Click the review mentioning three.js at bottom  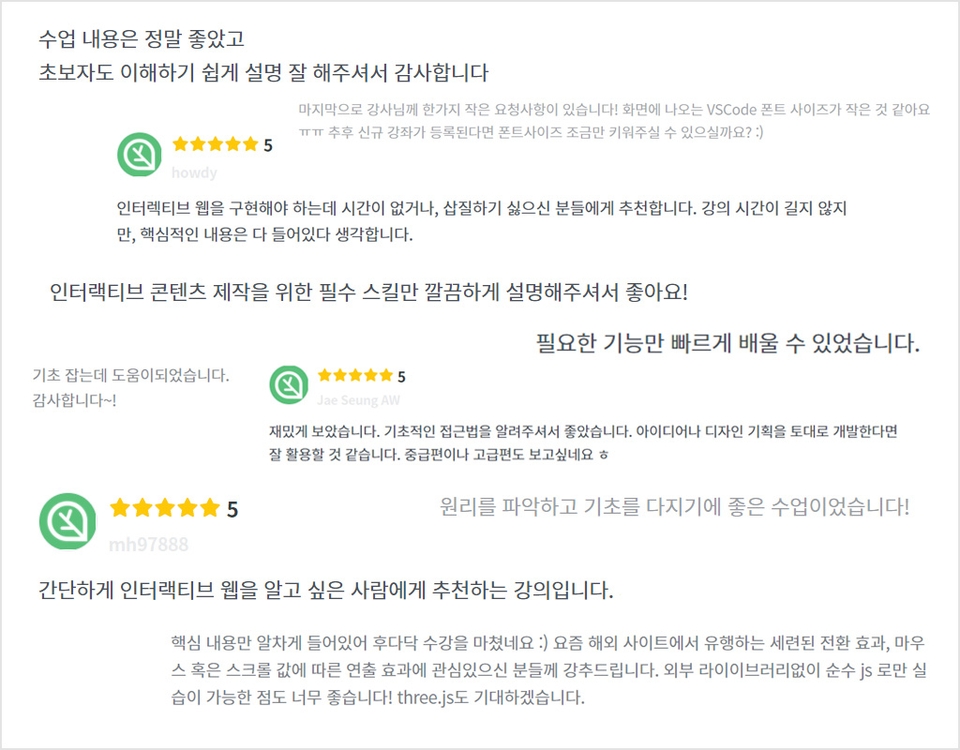[549, 670]
